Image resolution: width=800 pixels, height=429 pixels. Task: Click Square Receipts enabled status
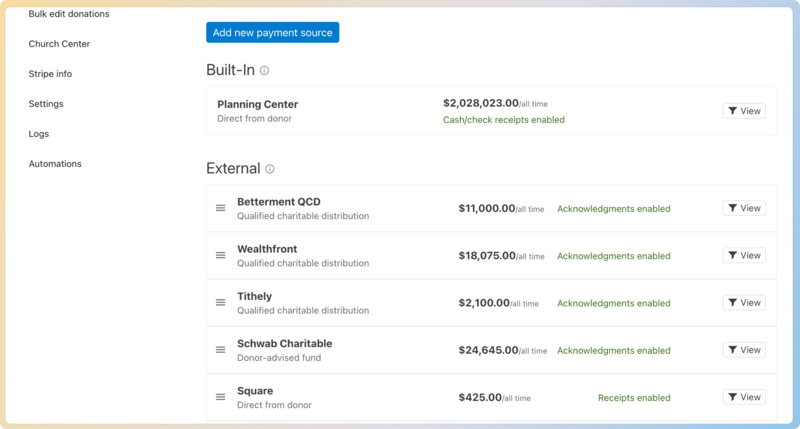[x=634, y=398]
